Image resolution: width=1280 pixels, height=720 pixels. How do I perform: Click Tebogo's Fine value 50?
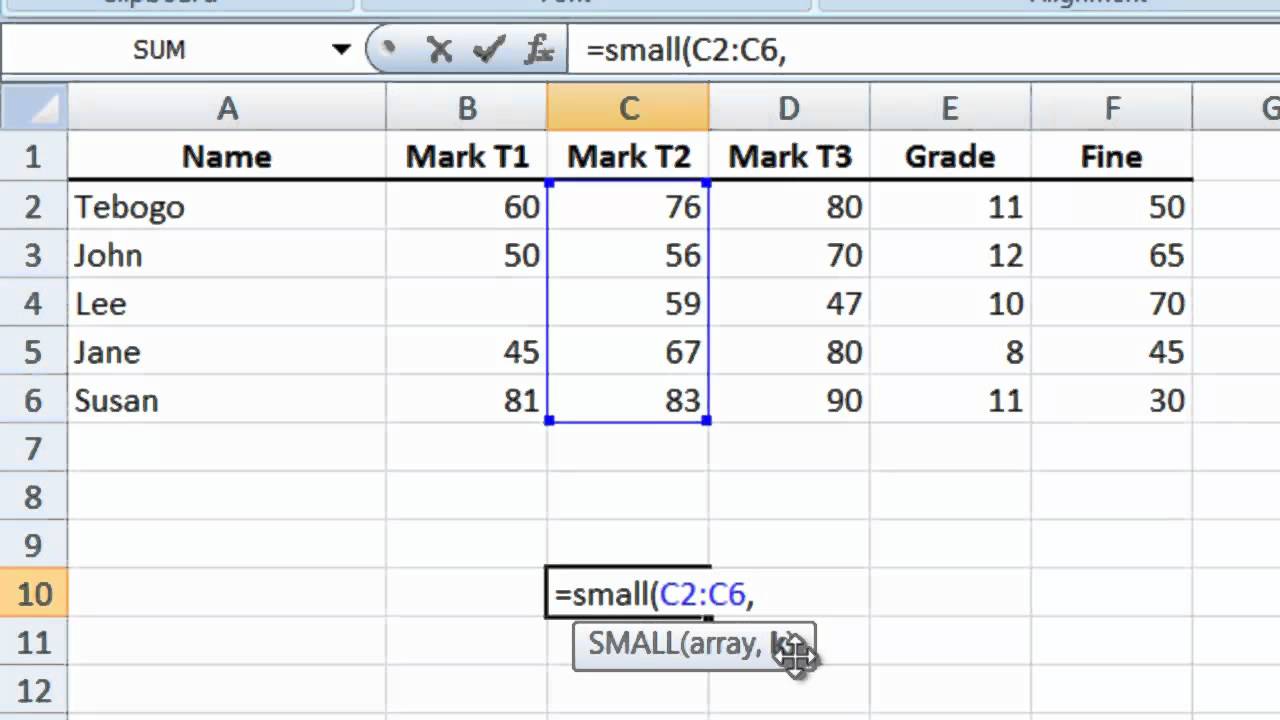pos(1112,206)
